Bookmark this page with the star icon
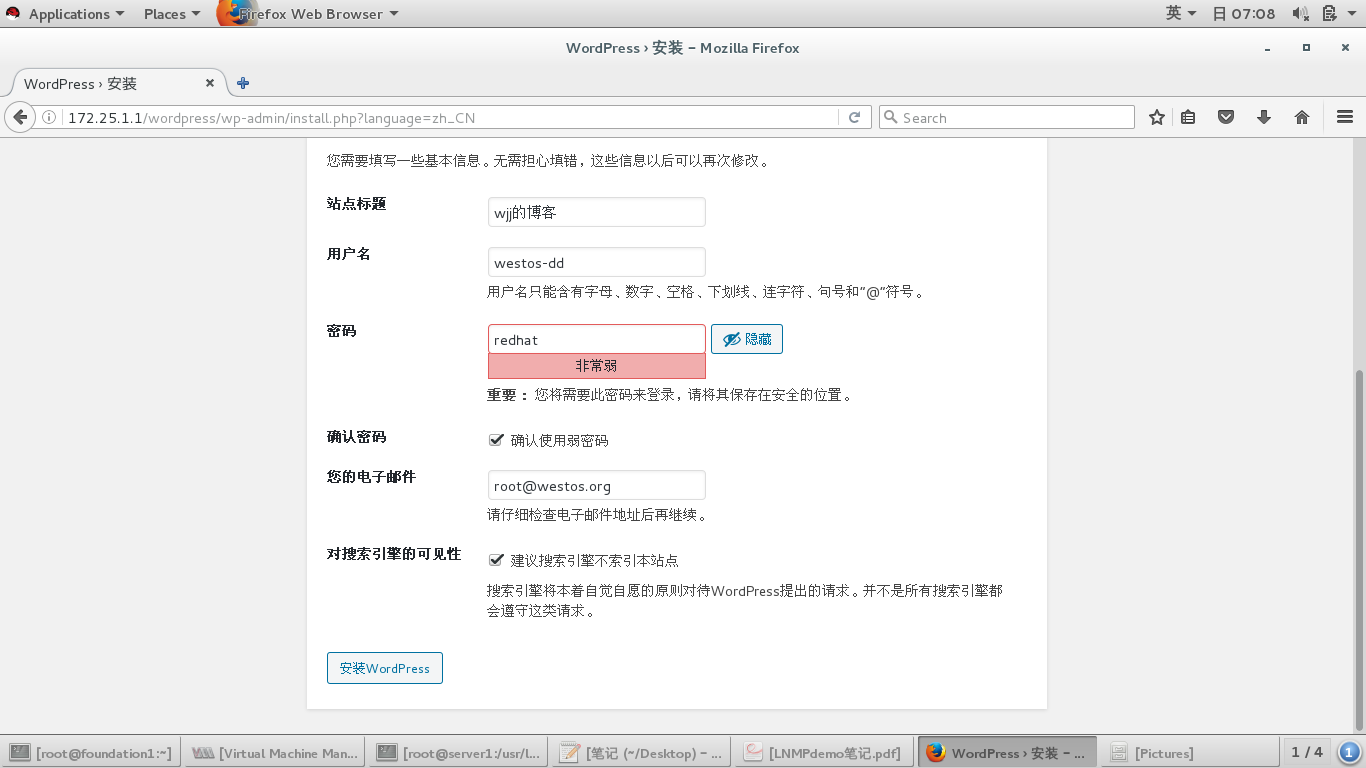The height and width of the screenshot is (768, 1366). pos(1157,117)
